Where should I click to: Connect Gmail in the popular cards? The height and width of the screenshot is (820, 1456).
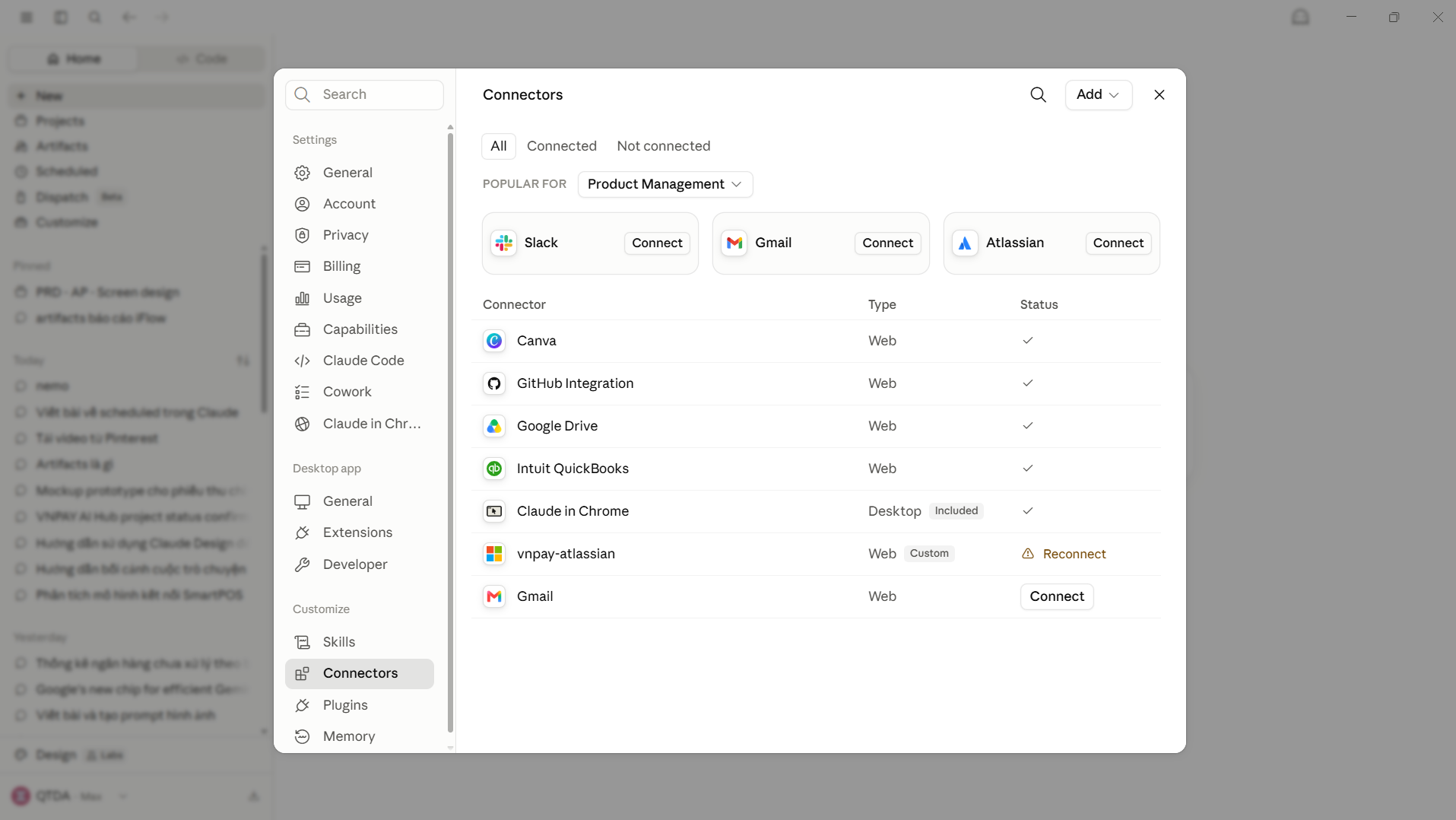pos(888,243)
